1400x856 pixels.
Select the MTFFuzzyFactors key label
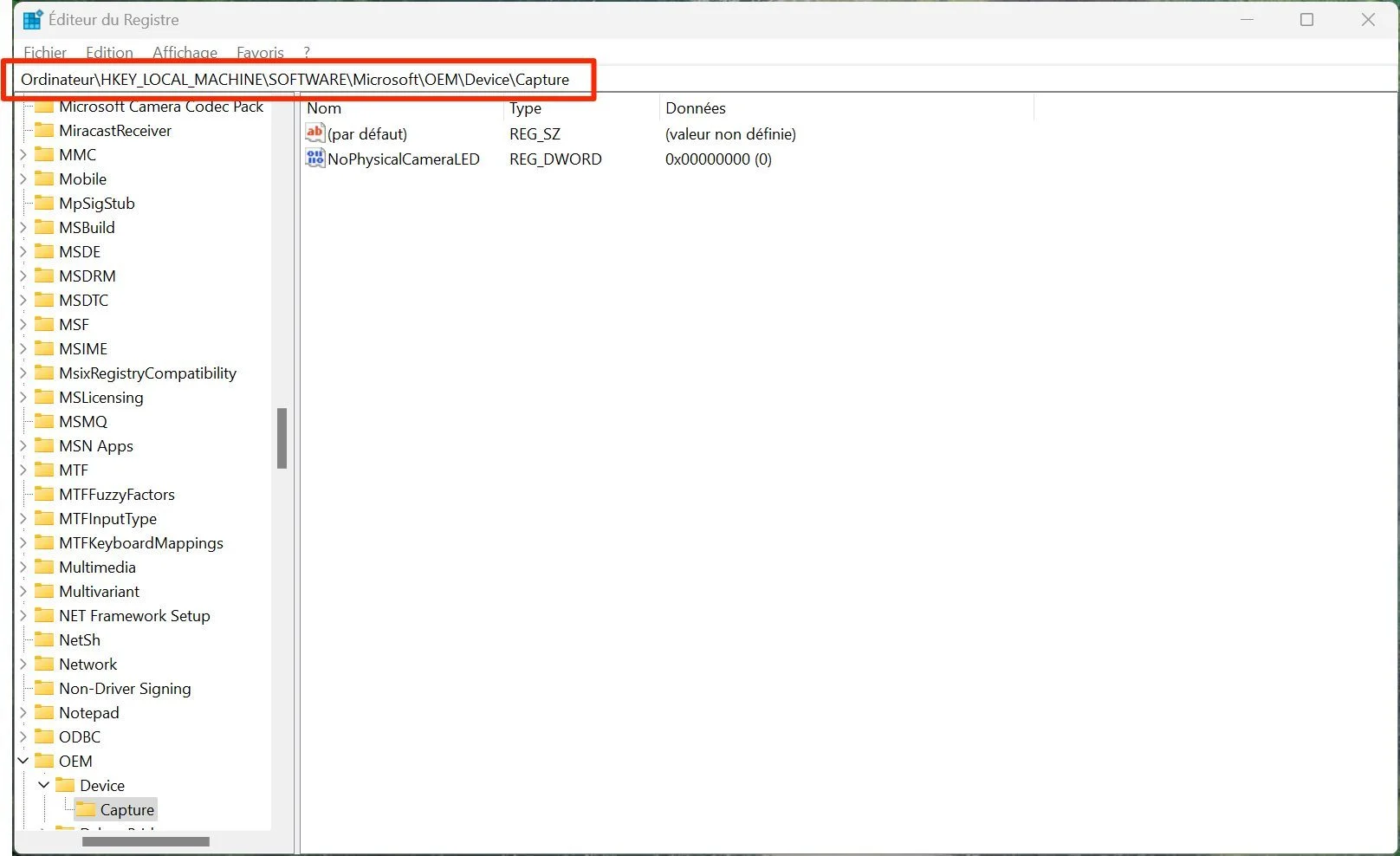pos(117,494)
